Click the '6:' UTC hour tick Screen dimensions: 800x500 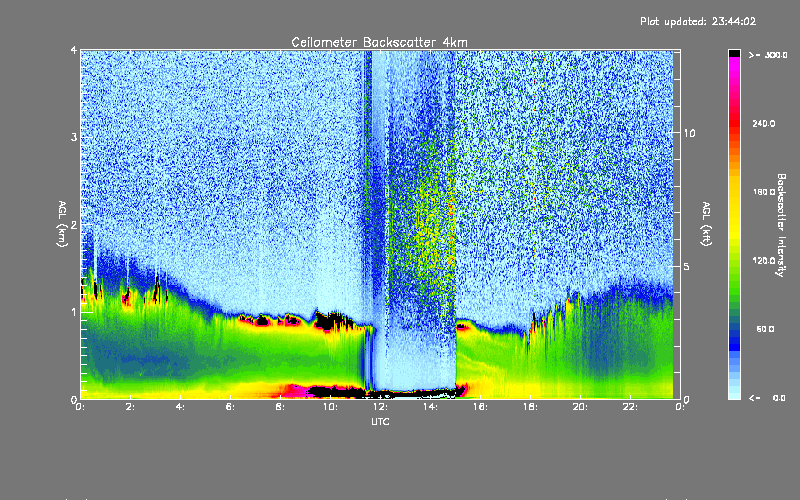[230, 407]
